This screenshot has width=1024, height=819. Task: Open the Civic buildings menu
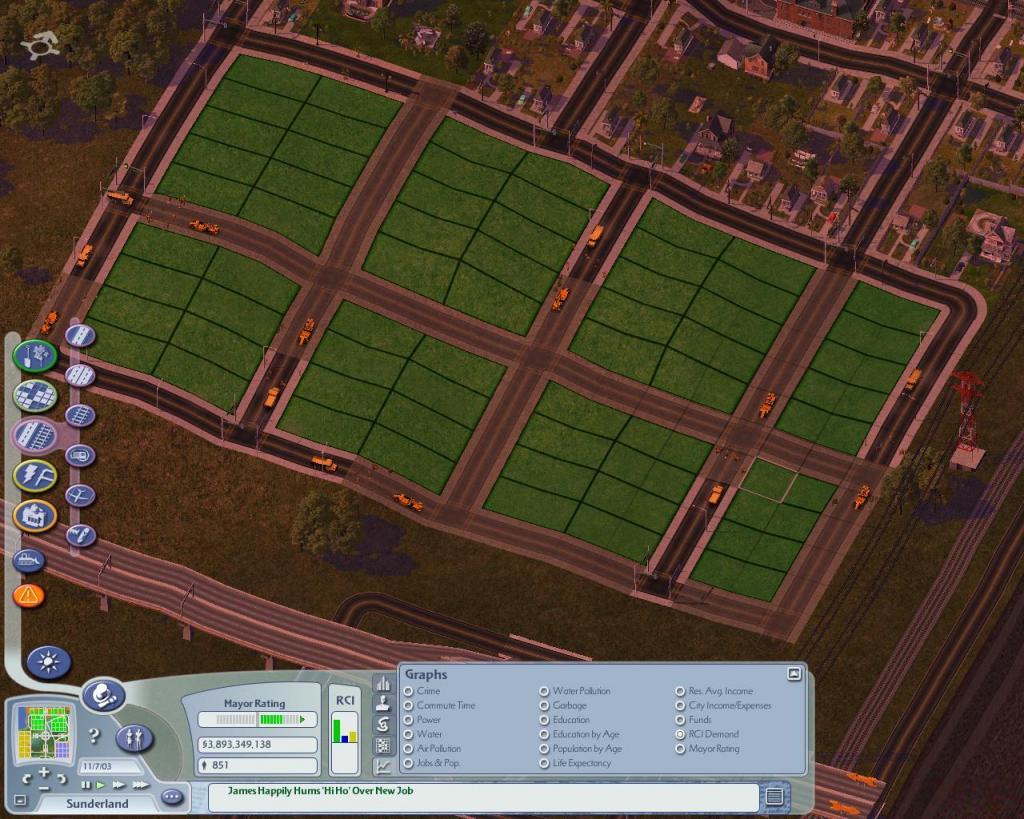[x=35, y=515]
